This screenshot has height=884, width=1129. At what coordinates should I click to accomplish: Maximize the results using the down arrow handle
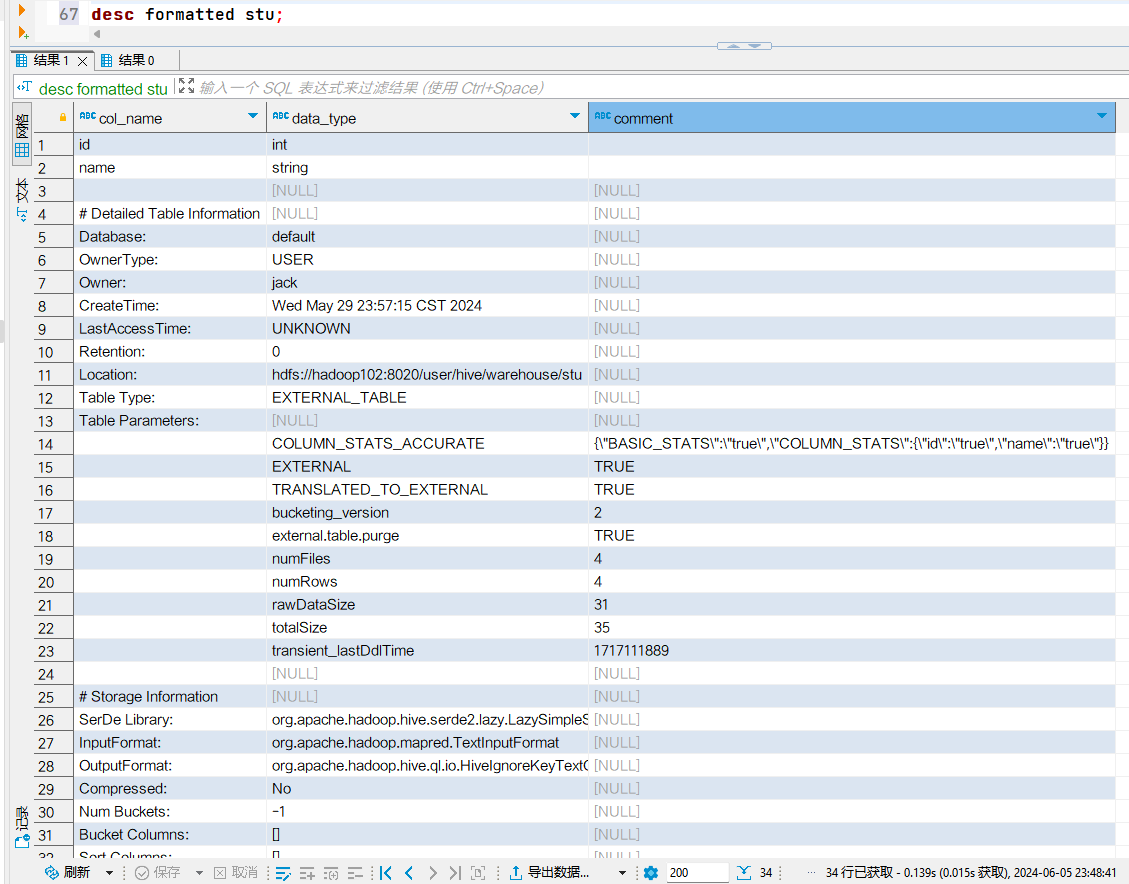[755, 45]
